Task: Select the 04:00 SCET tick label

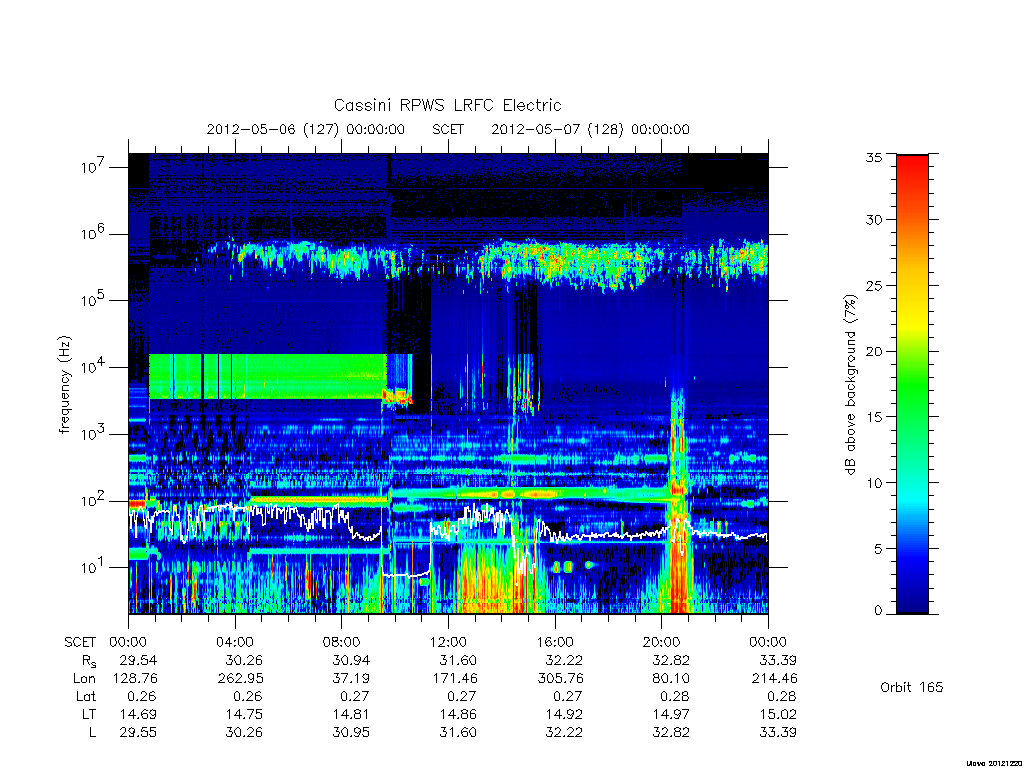Action: (234, 642)
